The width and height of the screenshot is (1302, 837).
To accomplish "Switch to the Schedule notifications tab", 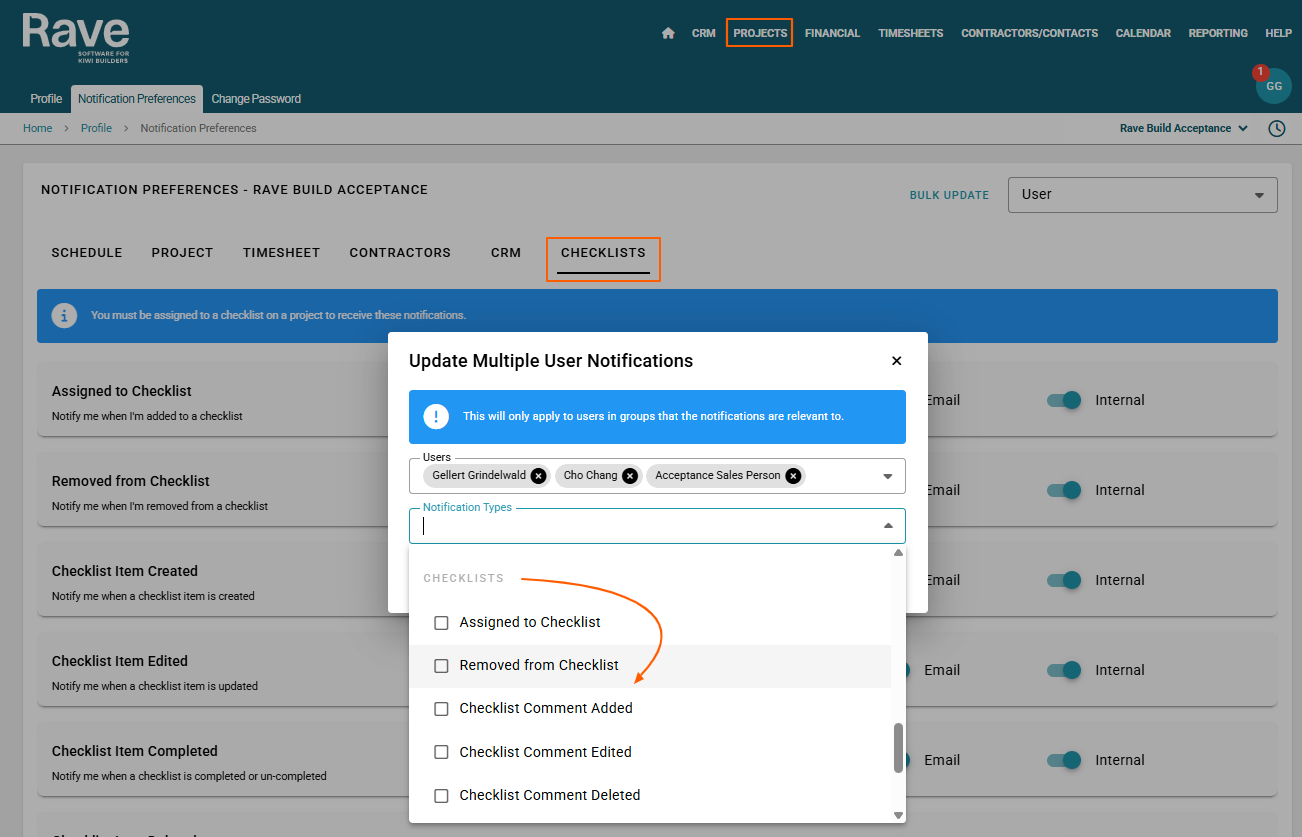I will [87, 253].
